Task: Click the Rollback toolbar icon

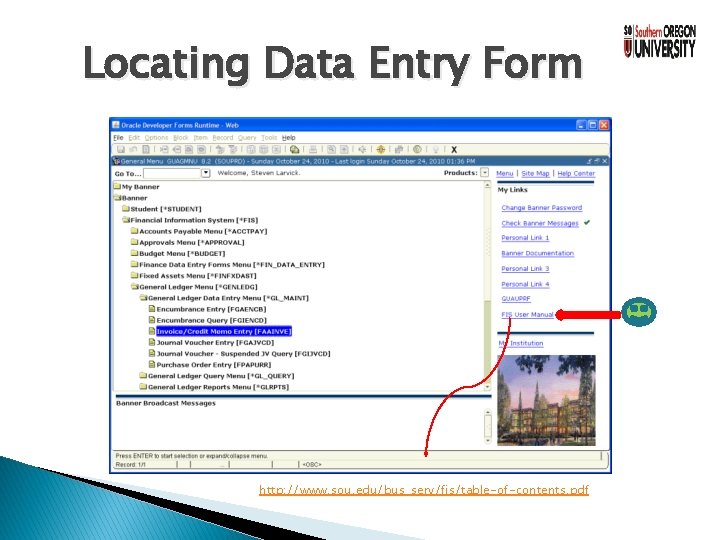Action: 134,149
